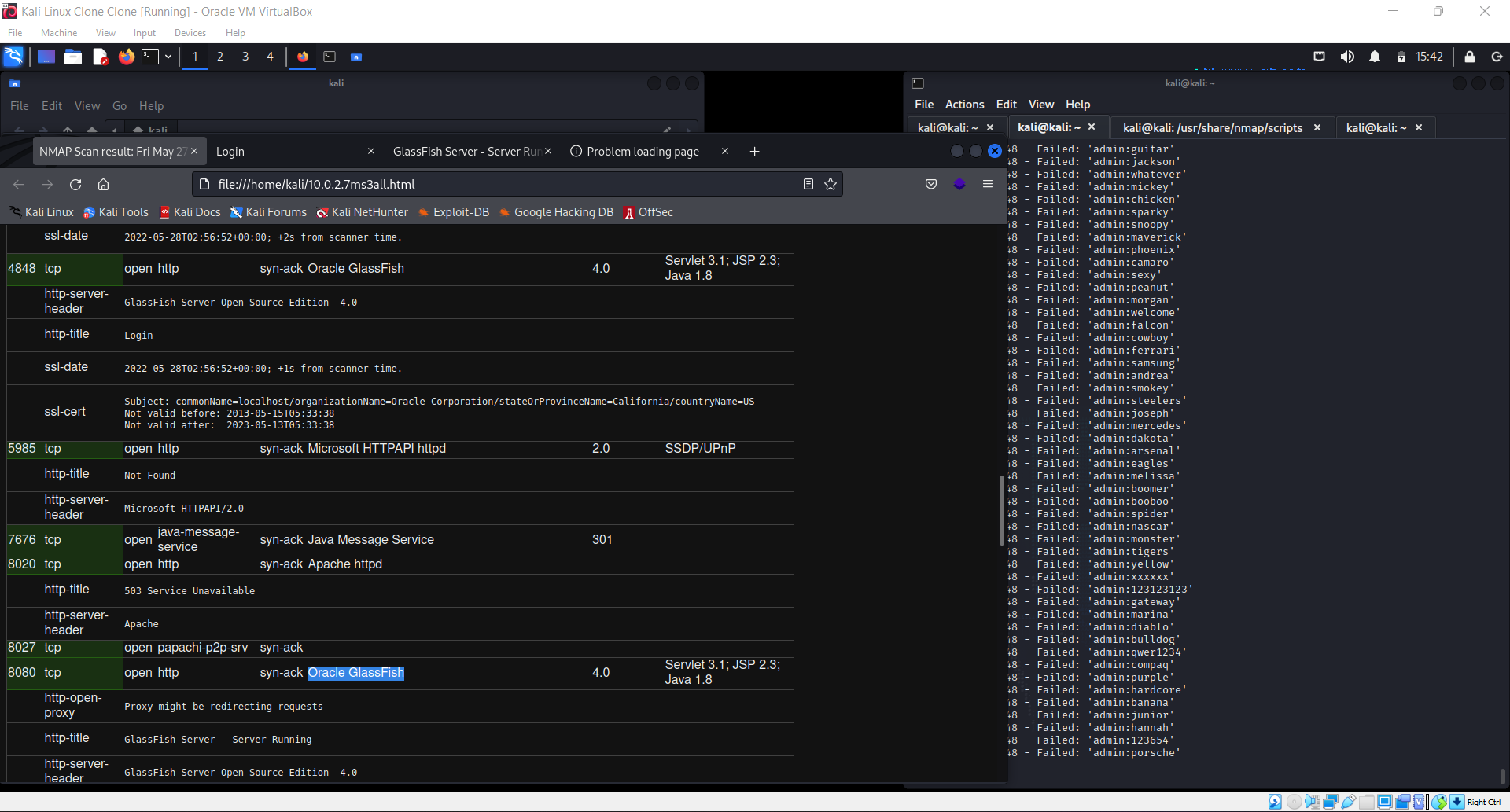Open the text editor from the dock
Screen dimensions: 1510x812
pyautogui.click(x=100, y=57)
